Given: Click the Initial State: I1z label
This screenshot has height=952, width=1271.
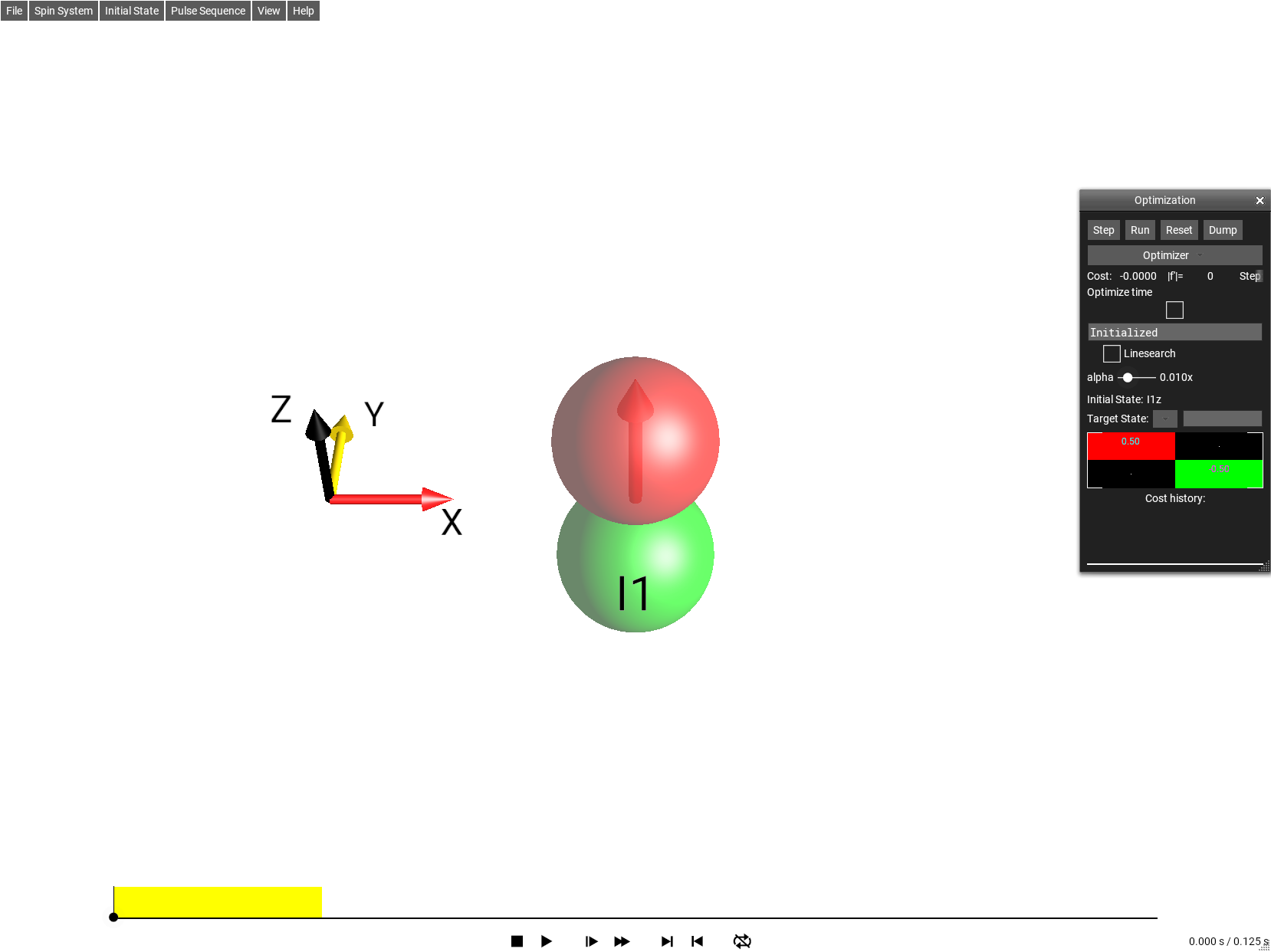Looking at the screenshot, I should point(1124,399).
